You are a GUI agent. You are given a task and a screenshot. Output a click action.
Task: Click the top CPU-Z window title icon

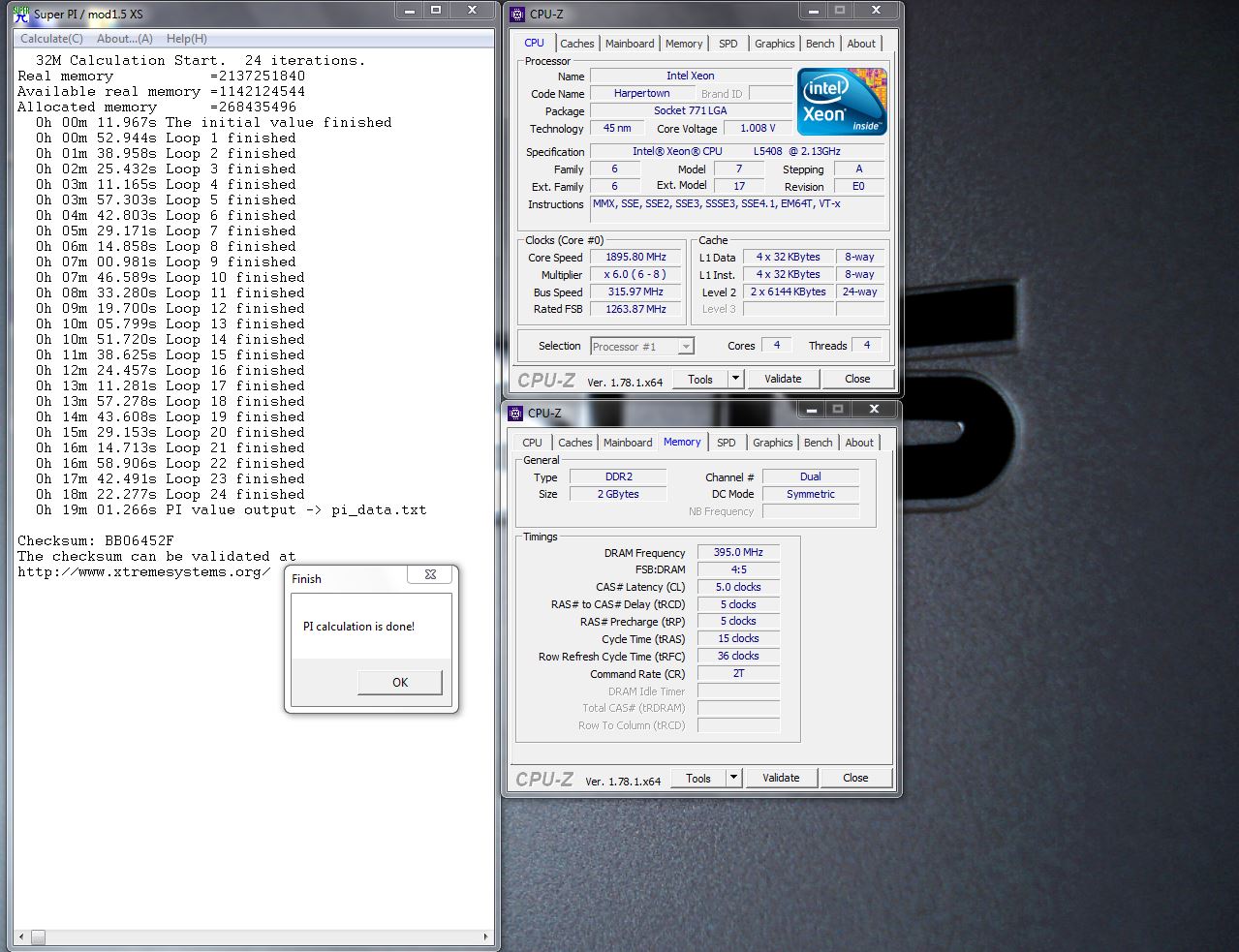516,14
